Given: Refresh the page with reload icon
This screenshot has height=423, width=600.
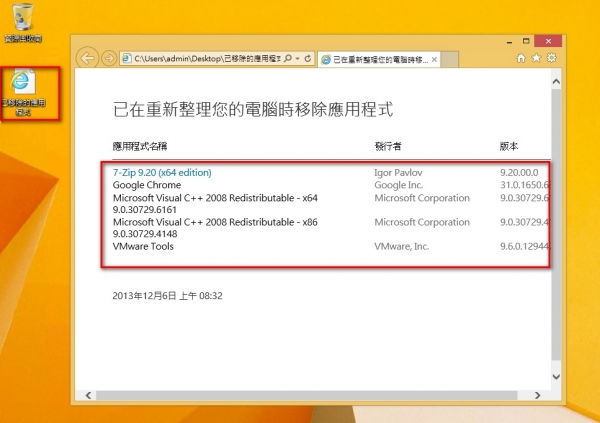Looking at the screenshot, I should pos(308,58).
